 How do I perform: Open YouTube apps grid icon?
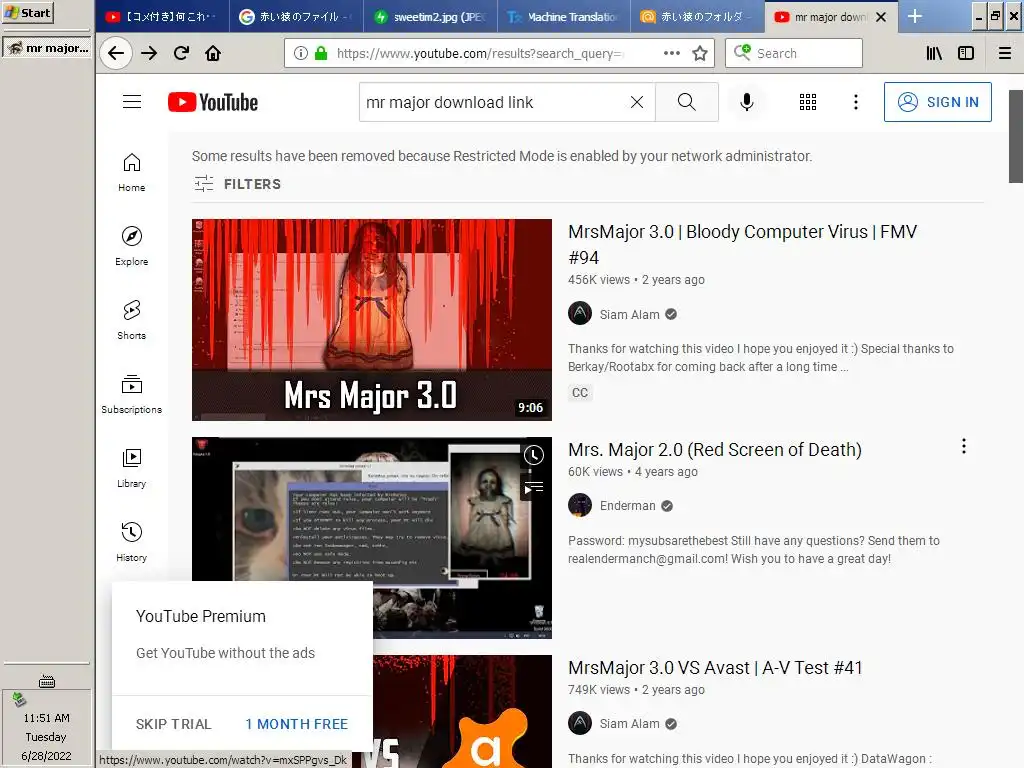[x=808, y=102]
